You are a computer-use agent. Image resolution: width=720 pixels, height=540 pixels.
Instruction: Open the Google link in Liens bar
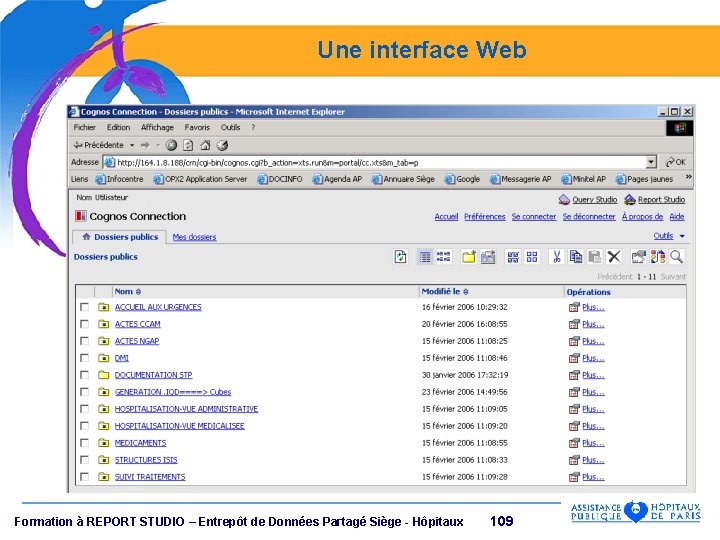(x=462, y=179)
